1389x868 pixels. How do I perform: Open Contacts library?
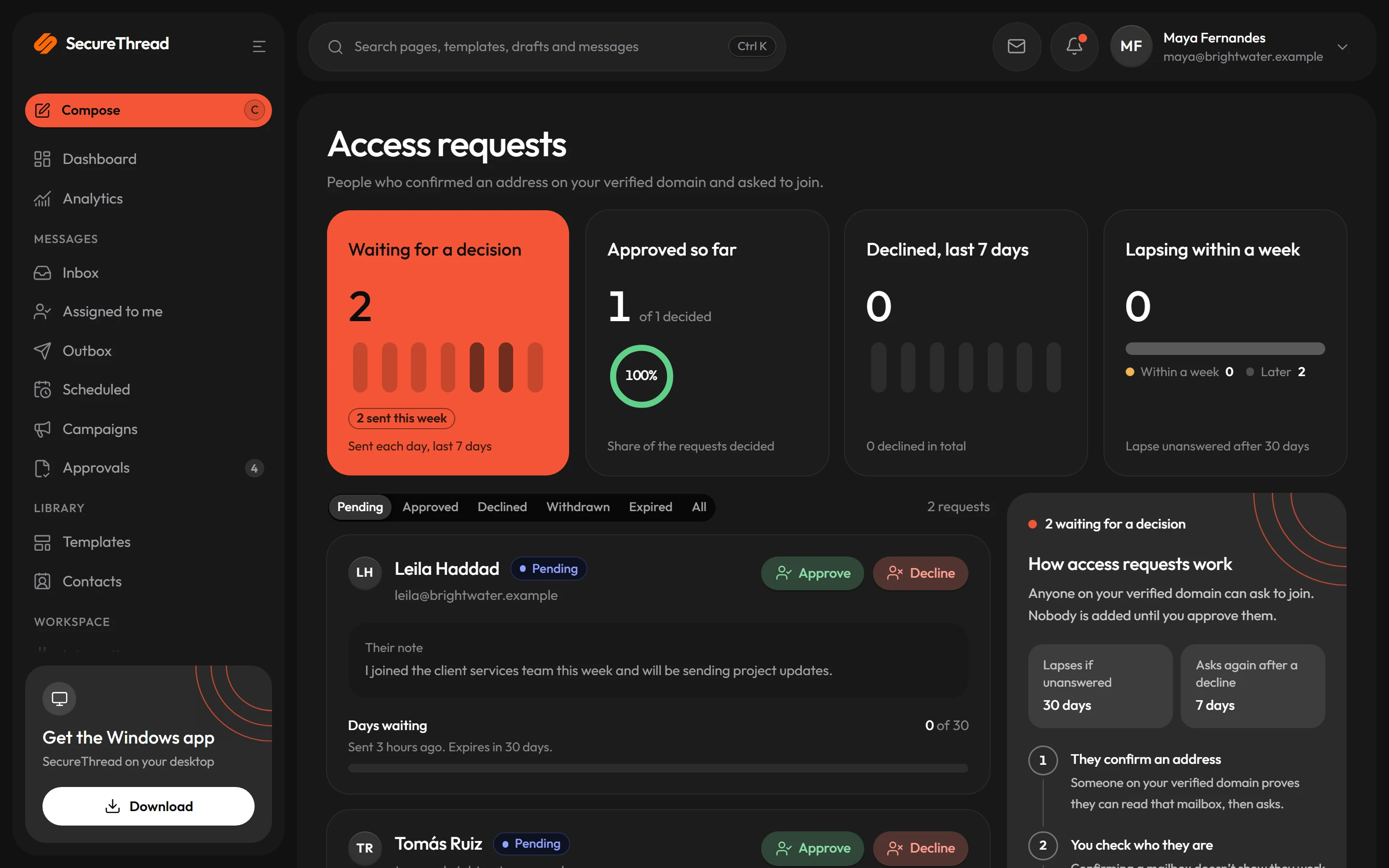pos(148,582)
